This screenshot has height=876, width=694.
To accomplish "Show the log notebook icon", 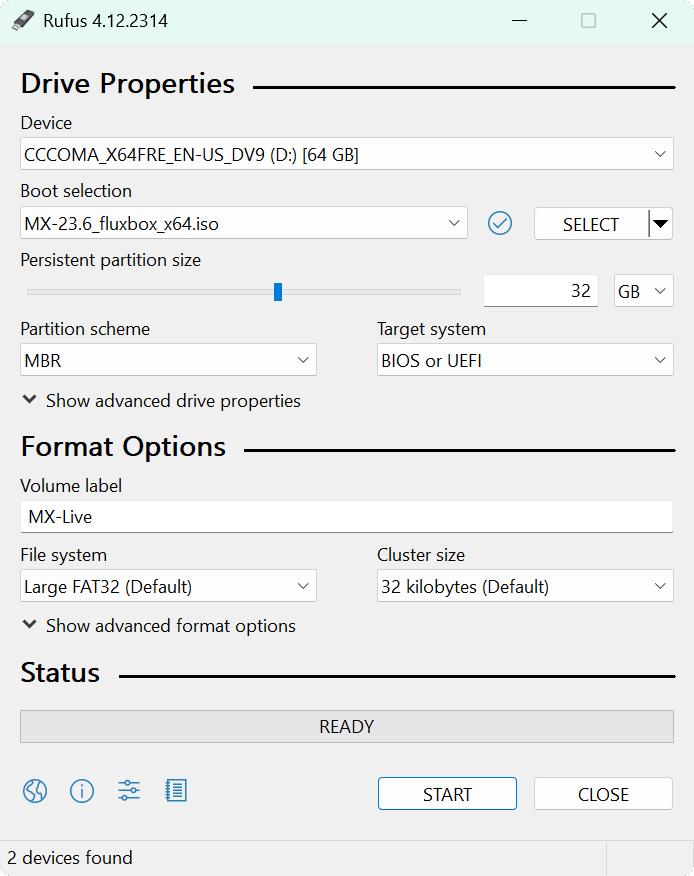I will point(176,792).
